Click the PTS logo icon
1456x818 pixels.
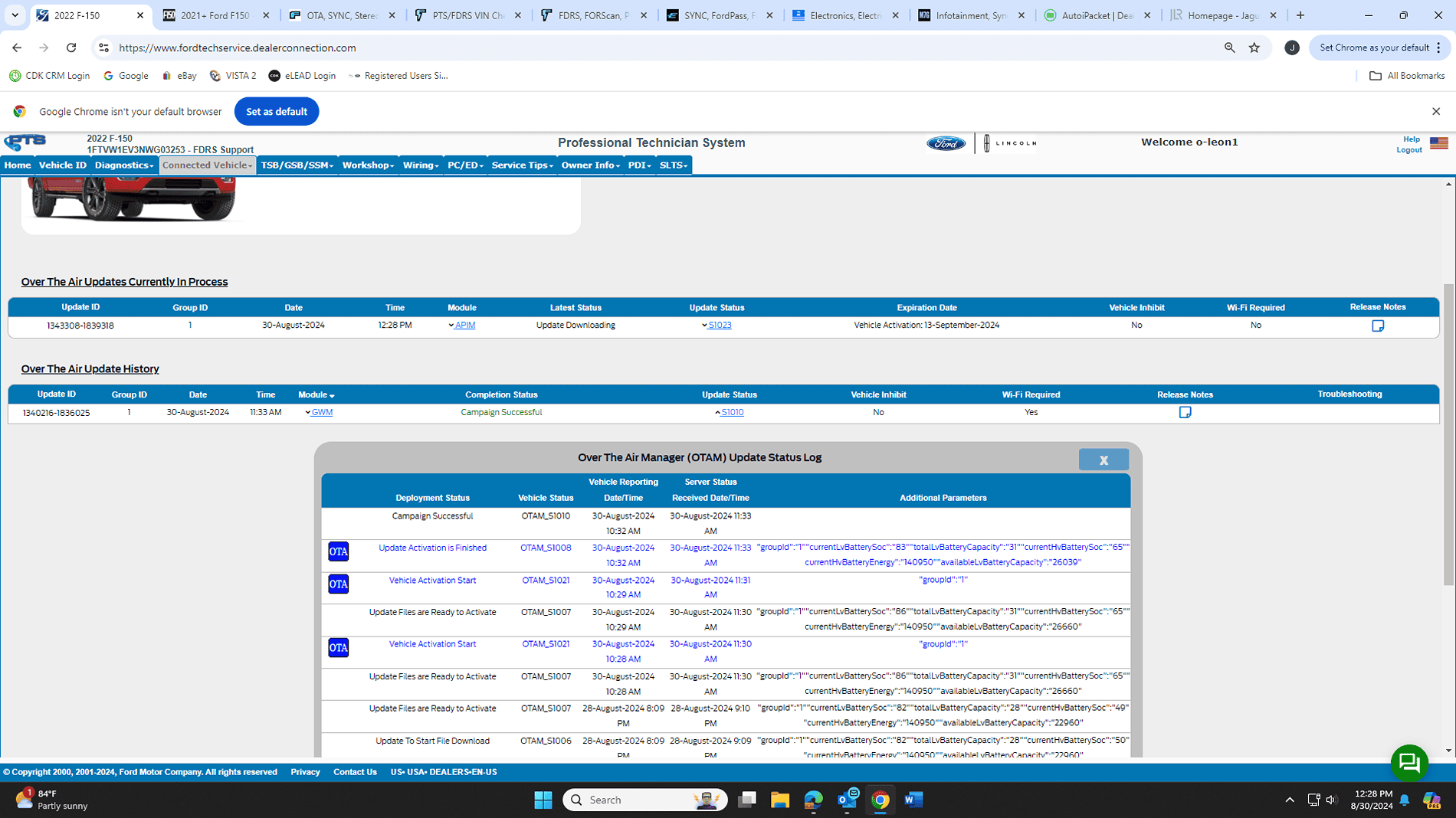click(x=26, y=142)
